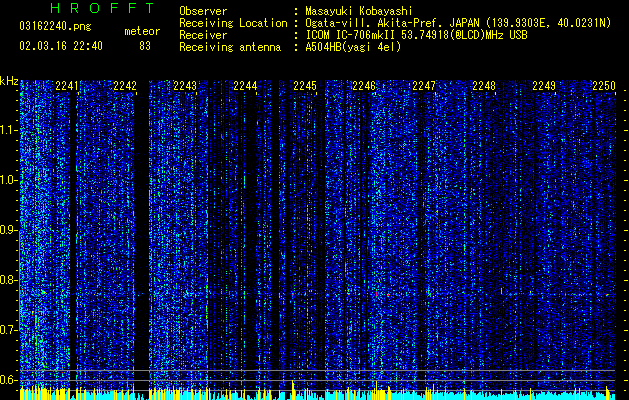Screen dimensions: 629x400
Task: Click the 2250 time marker
Action: (604, 86)
